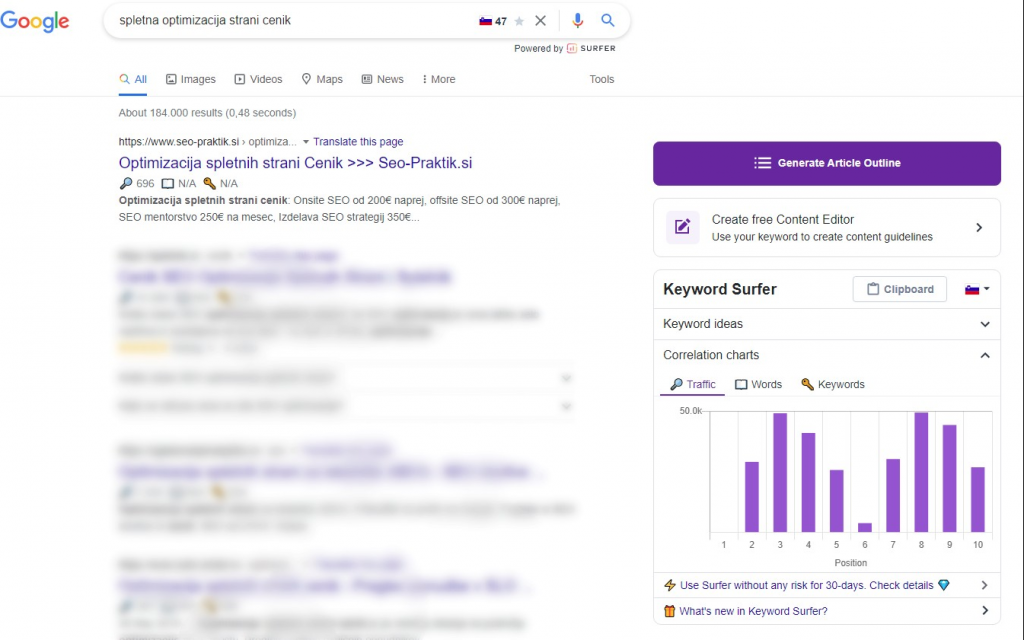The width and height of the screenshot is (1024, 640).
Task: Click the traffic estimate icon showing 696
Action: pos(126,184)
